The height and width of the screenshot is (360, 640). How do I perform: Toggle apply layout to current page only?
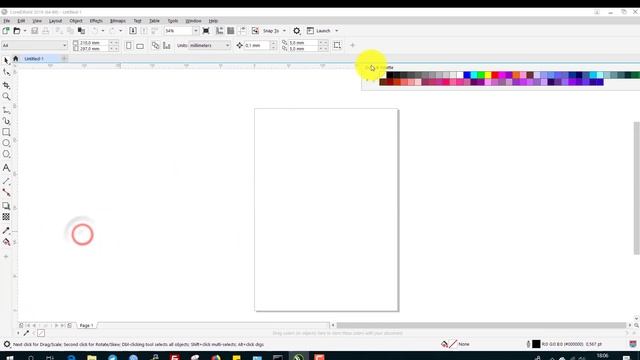[167, 45]
